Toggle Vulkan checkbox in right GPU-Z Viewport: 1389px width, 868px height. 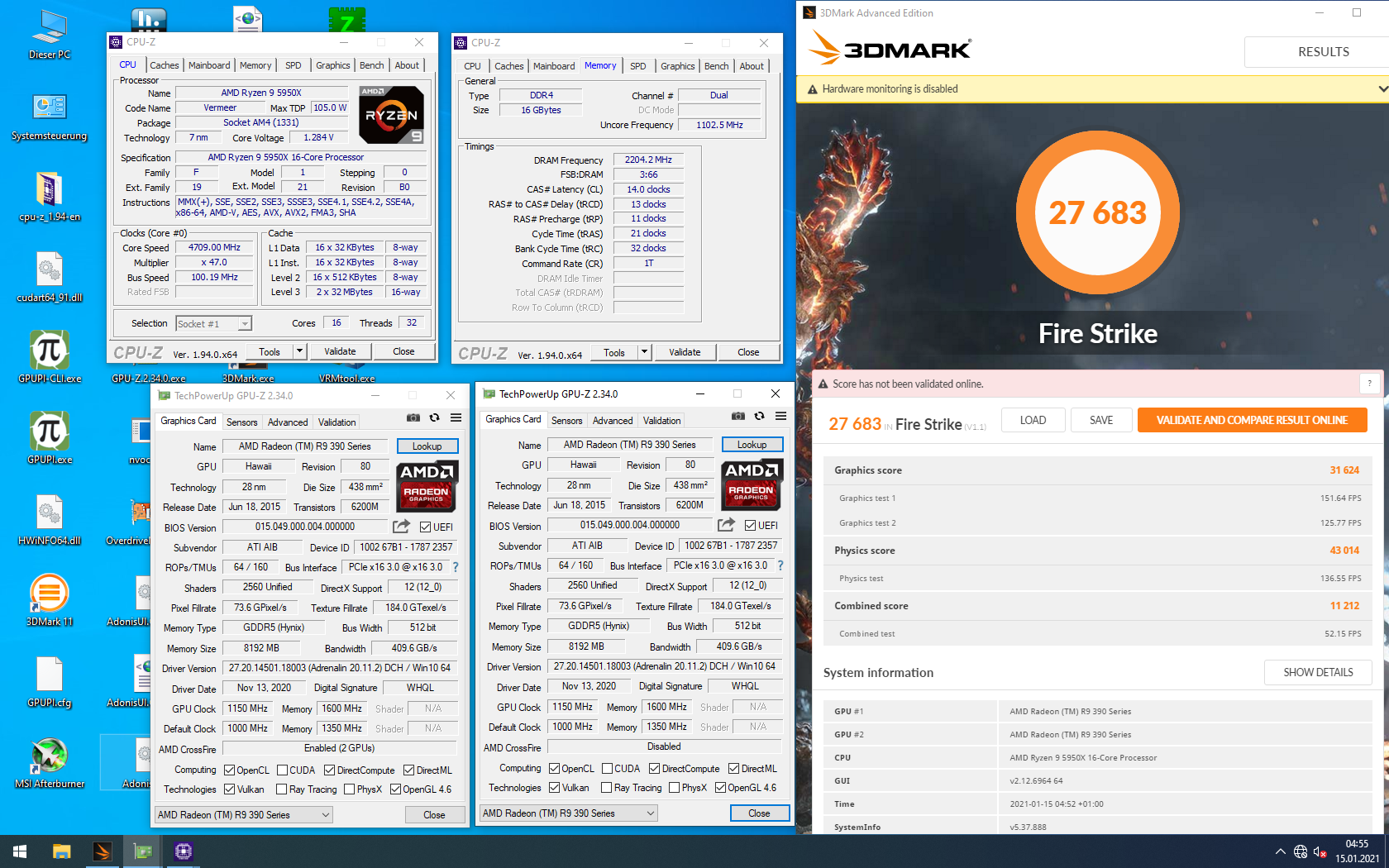(554, 788)
